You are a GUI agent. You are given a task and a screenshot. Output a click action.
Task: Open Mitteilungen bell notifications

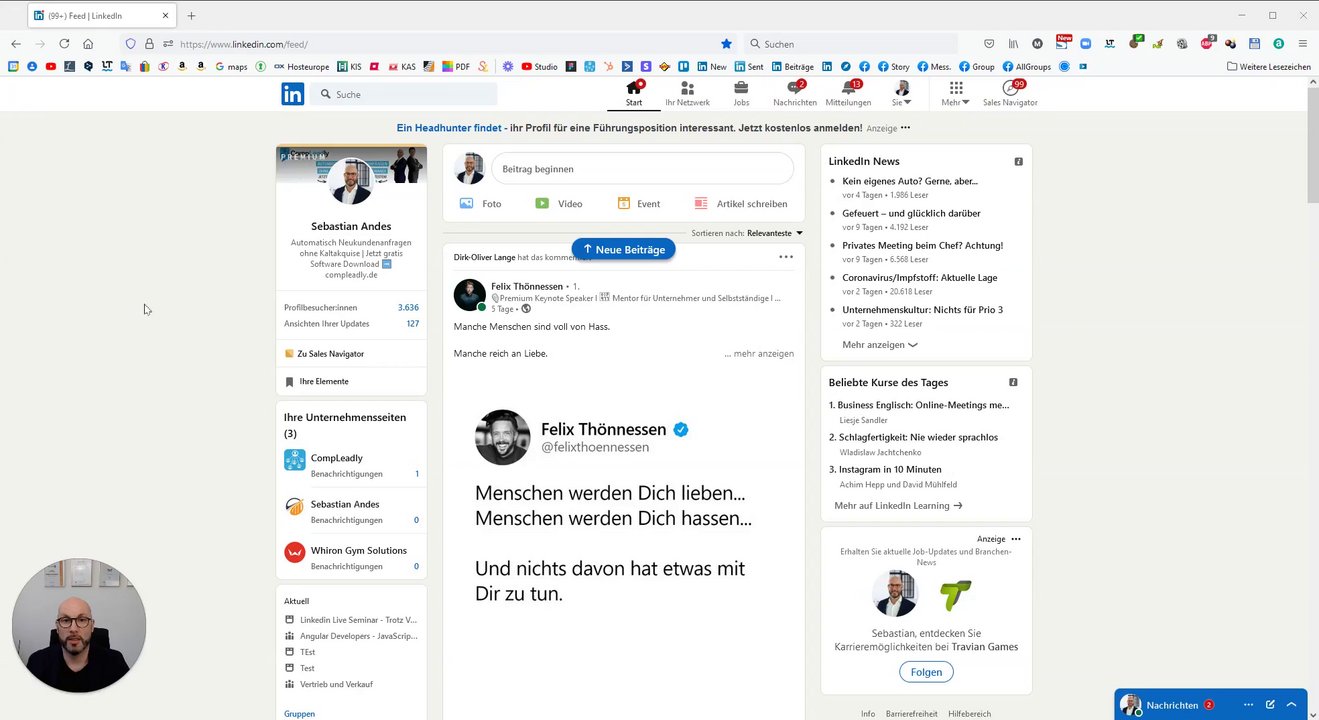pos(848,93)
